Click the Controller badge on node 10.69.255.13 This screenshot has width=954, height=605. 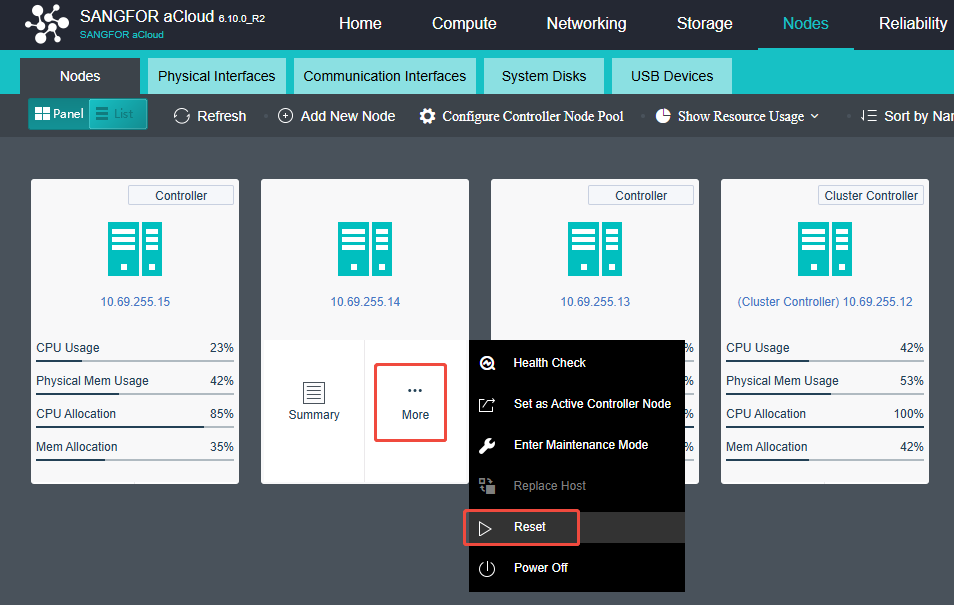[641, 195]
